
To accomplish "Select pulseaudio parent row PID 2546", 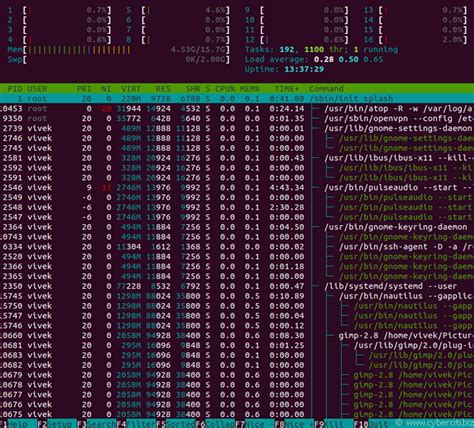I will [237, 187].
